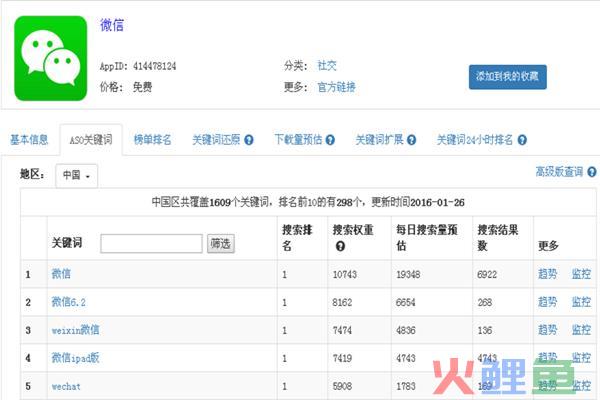Image resolution: width=600 pixels, height=400 pixels.
Task: Open keyword link 微信6.2
Action: point(68,302)
